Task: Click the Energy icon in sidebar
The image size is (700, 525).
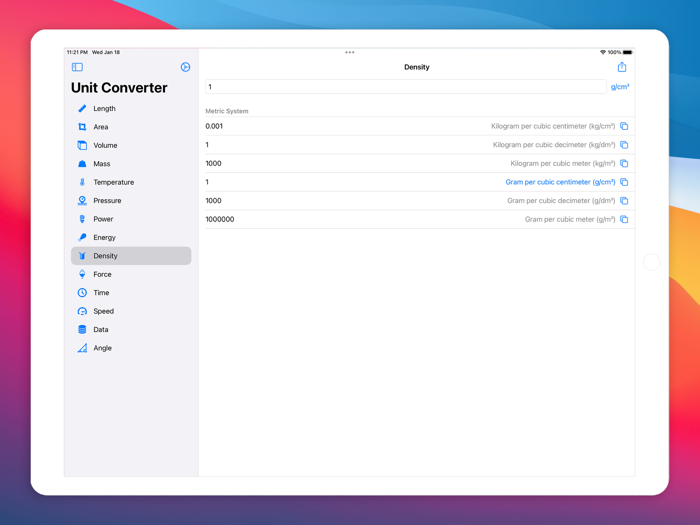Action: pyautogui.click(x=82, y=237)
